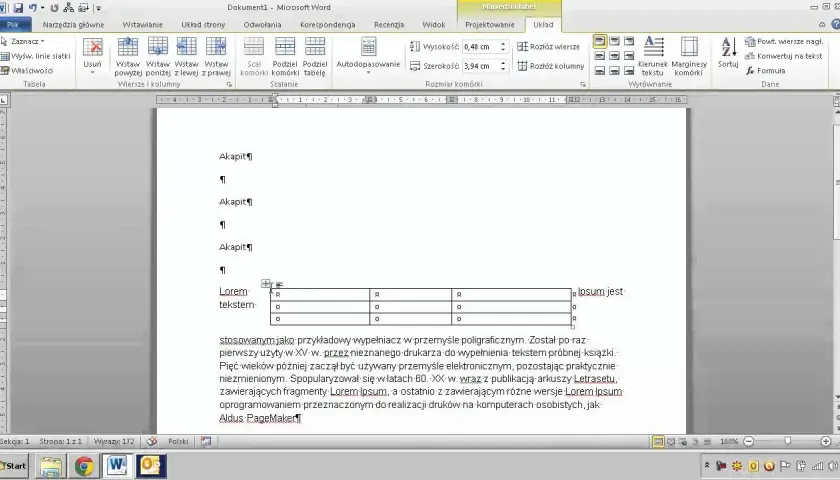The image size is (840, 480).
Task: Click Rozłóż wiersze distribute rows
Action: coord(549,47)
